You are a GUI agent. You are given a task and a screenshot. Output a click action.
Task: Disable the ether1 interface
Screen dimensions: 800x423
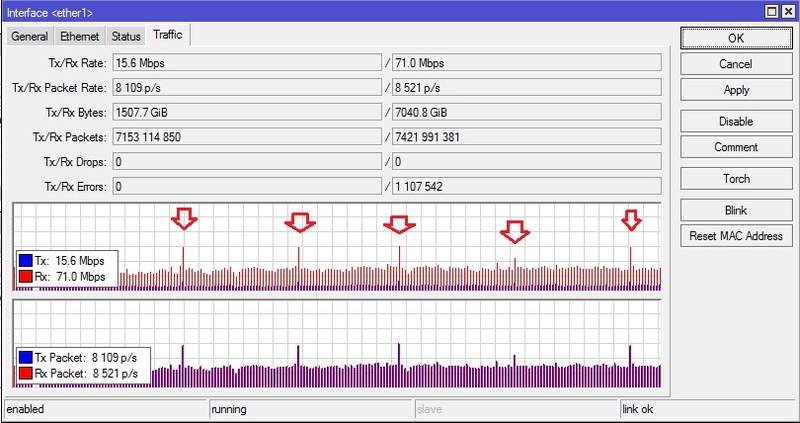[x=736, y=121]
